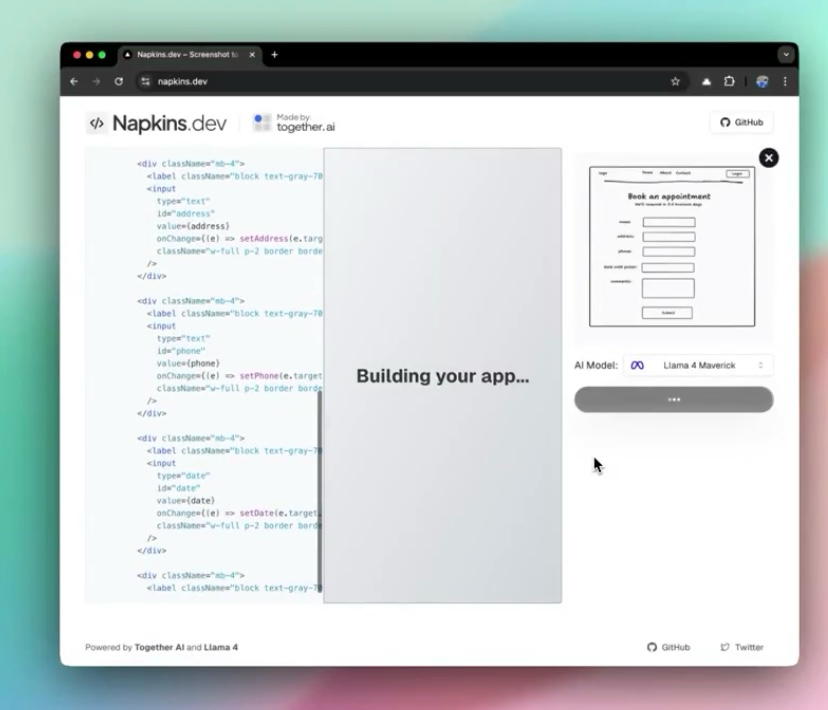Click the cloud-shaped extension icon in toolbar
828x710 pixels.
[706, 81]
